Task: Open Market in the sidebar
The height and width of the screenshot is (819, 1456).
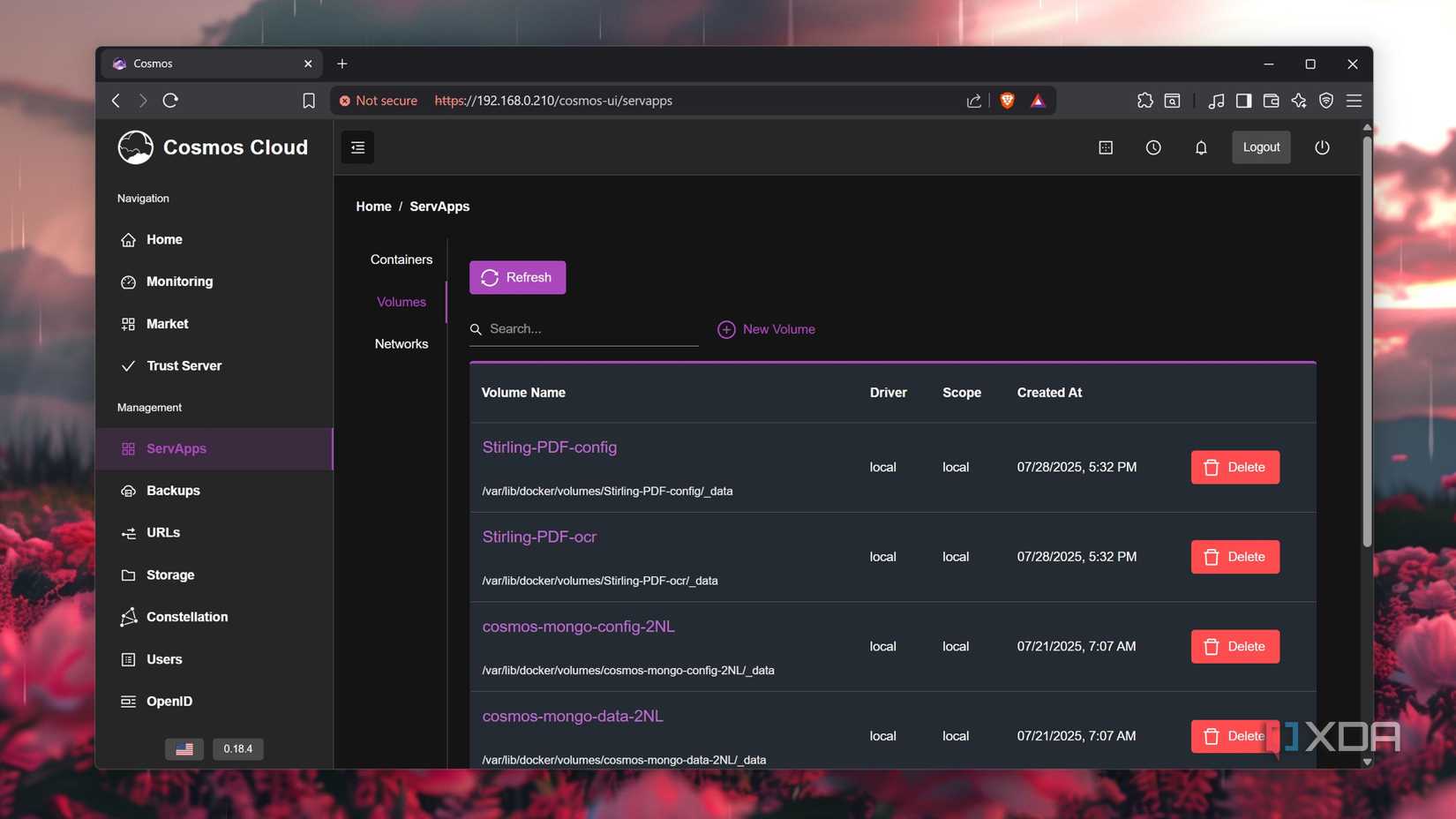Action: [x=214, y=324]
